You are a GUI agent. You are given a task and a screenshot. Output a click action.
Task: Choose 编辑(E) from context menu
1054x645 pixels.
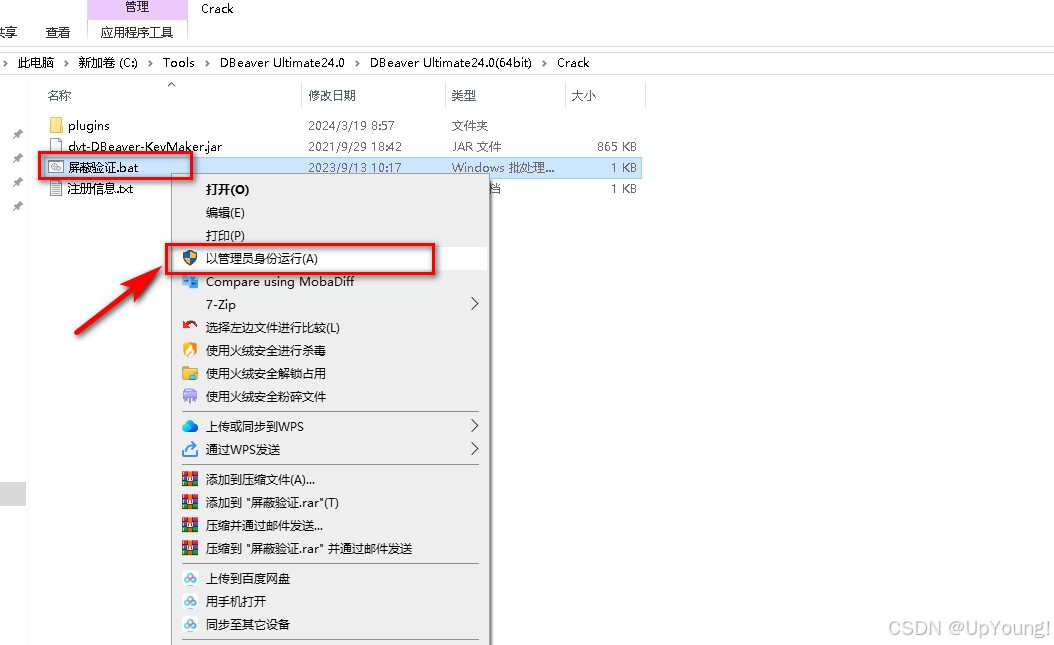(x=225, y=213)
